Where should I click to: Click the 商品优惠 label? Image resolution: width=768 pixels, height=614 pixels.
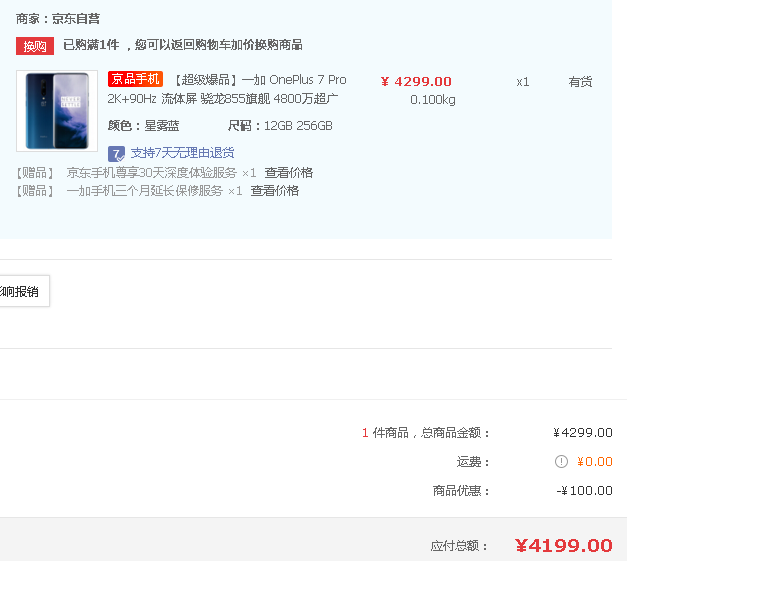[461, 491]
